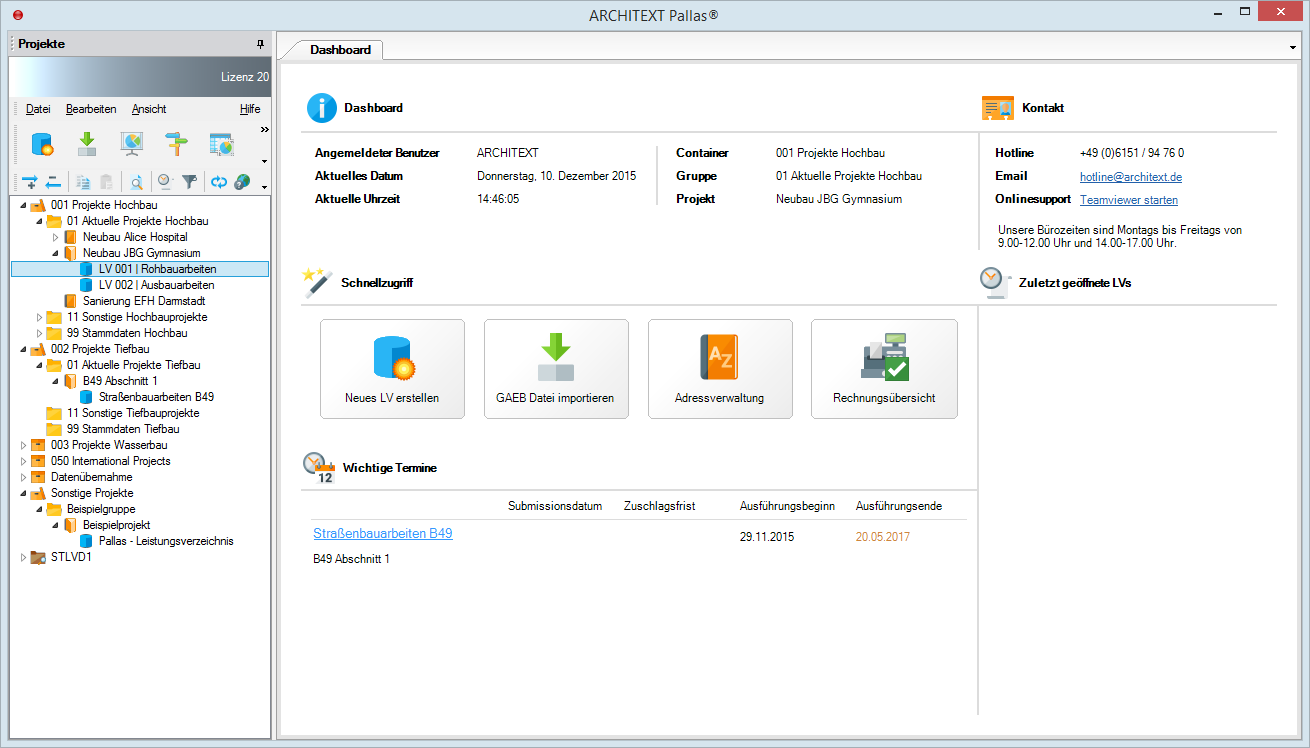The width and height of the screenshot is (1310, 748).
Task: Collapse the 001 Projekte Hochbau node
Action: point(23,205)
